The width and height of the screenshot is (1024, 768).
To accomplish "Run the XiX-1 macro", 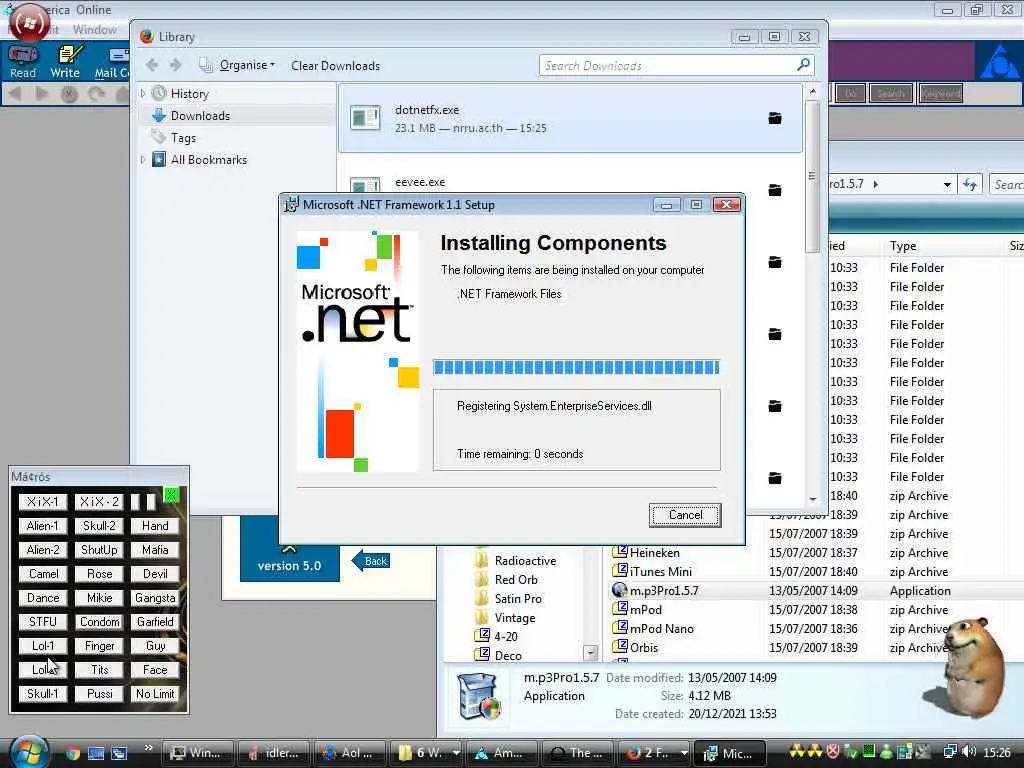I will pyautogui.click(x=43, y=502).
